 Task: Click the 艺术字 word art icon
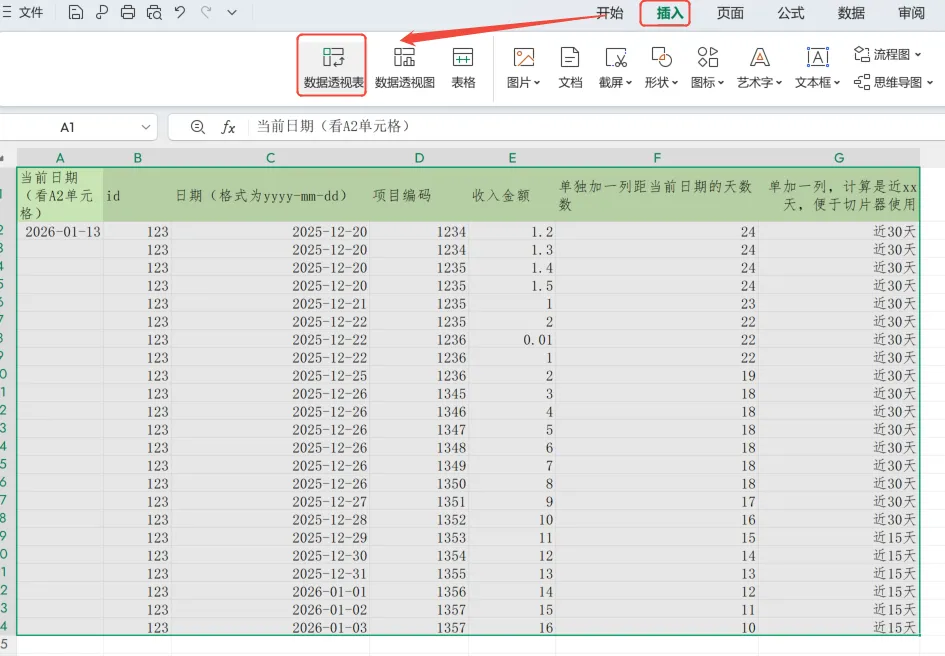(x=759, y=58)
